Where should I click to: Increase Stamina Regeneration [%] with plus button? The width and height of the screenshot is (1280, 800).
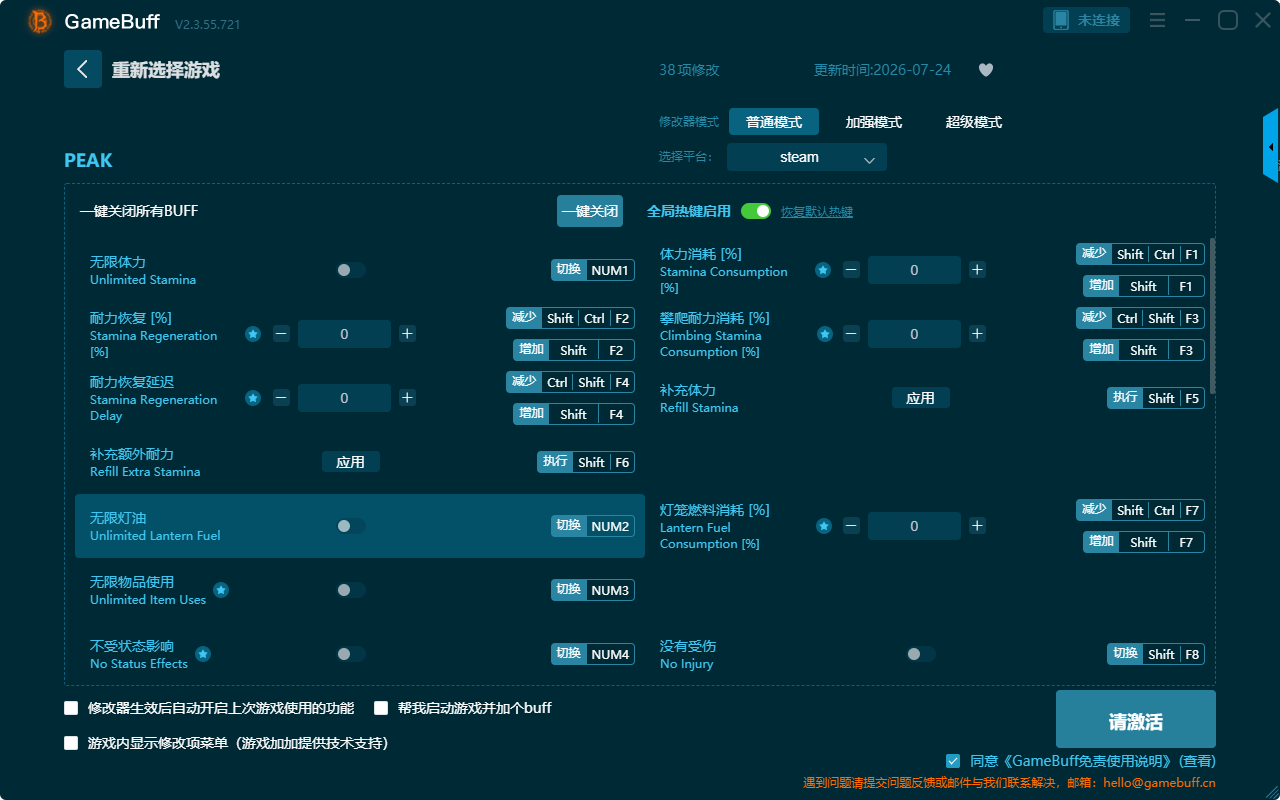pos(407,334)
